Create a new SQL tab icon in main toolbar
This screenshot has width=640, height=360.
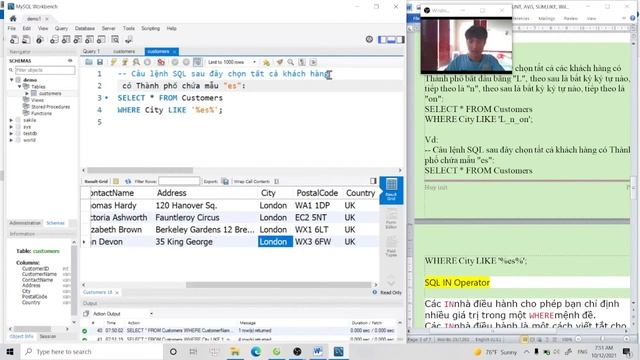[14, 40]
